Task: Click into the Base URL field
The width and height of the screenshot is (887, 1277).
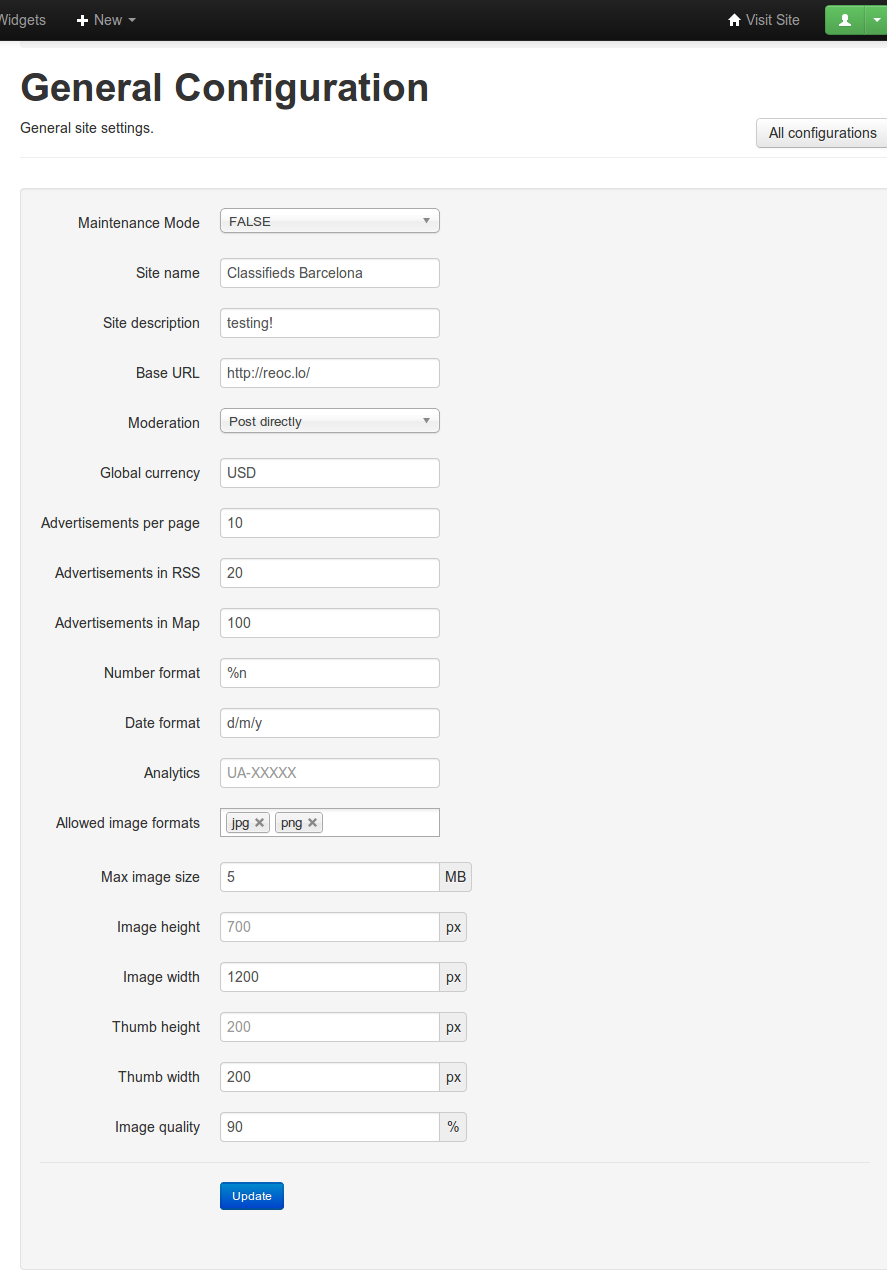Action: click(x=329, y=373)
